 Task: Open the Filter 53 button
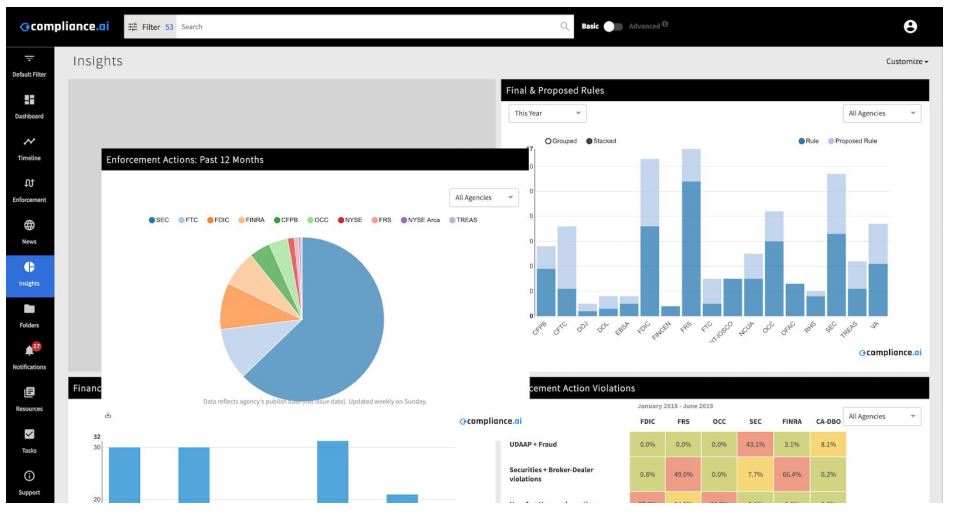tap(151, 27)
